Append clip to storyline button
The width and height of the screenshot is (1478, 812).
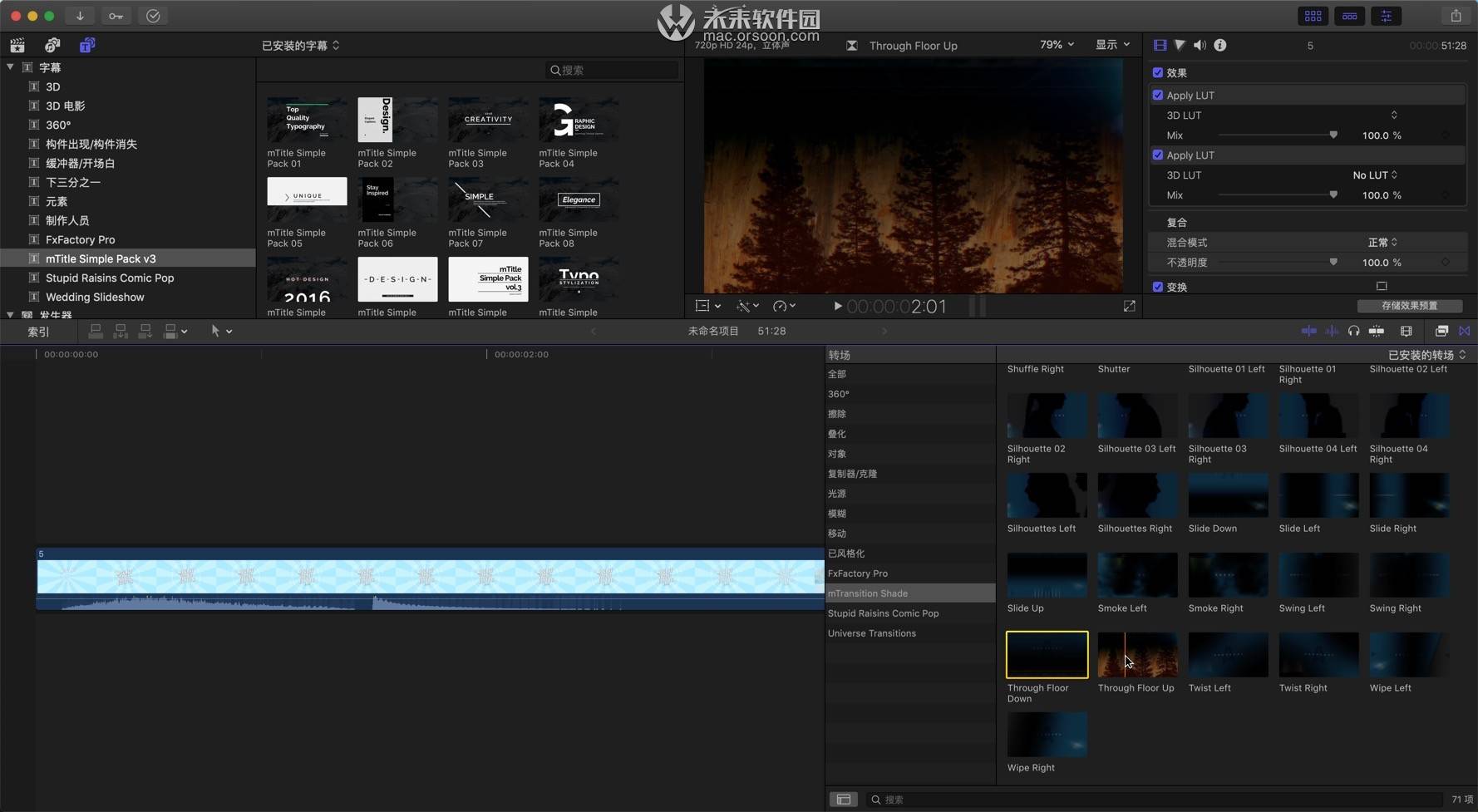pyautogui.click(x=145, y=331)
